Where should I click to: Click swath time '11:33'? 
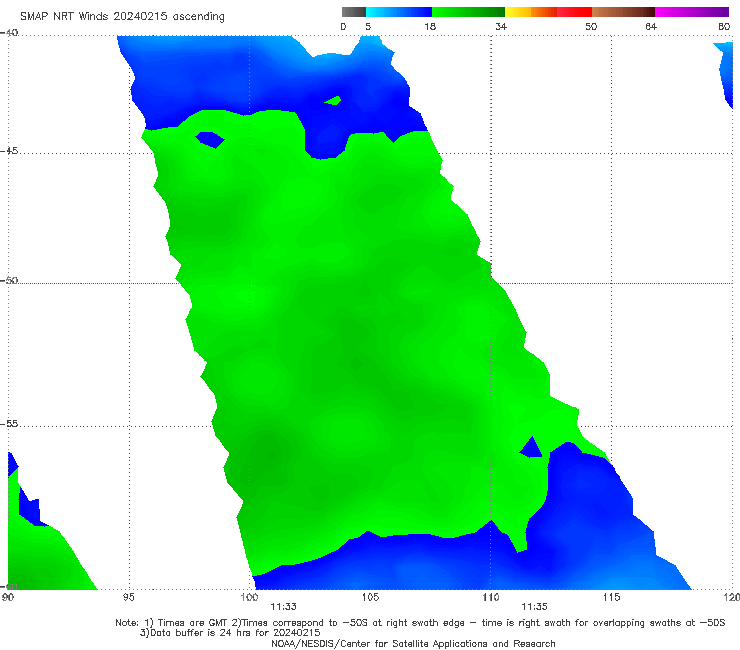click(x=283, y=607)
